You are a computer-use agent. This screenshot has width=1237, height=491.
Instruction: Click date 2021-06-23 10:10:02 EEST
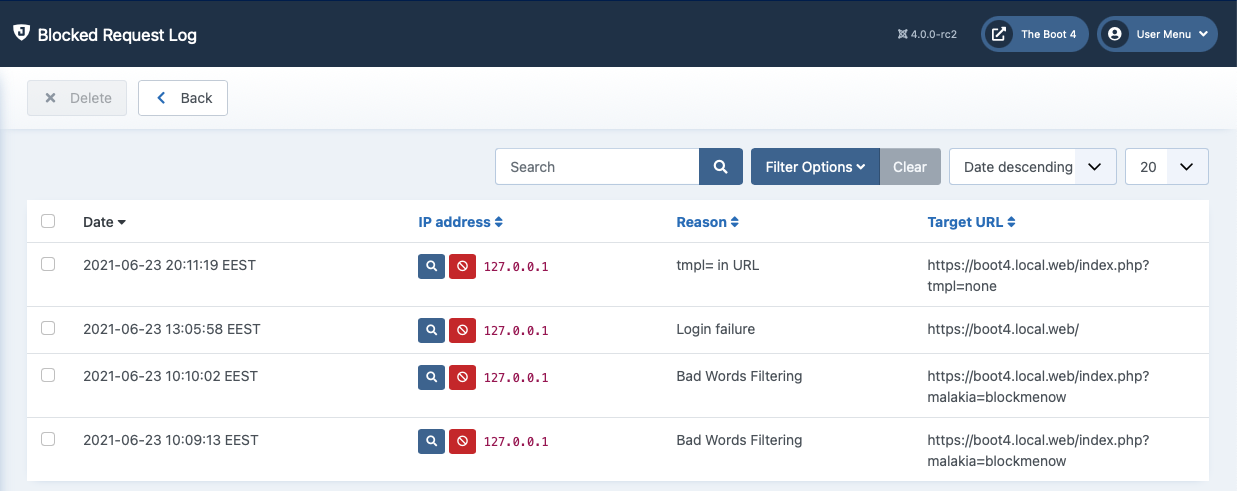pyautogui.click(x=170, y=376)
